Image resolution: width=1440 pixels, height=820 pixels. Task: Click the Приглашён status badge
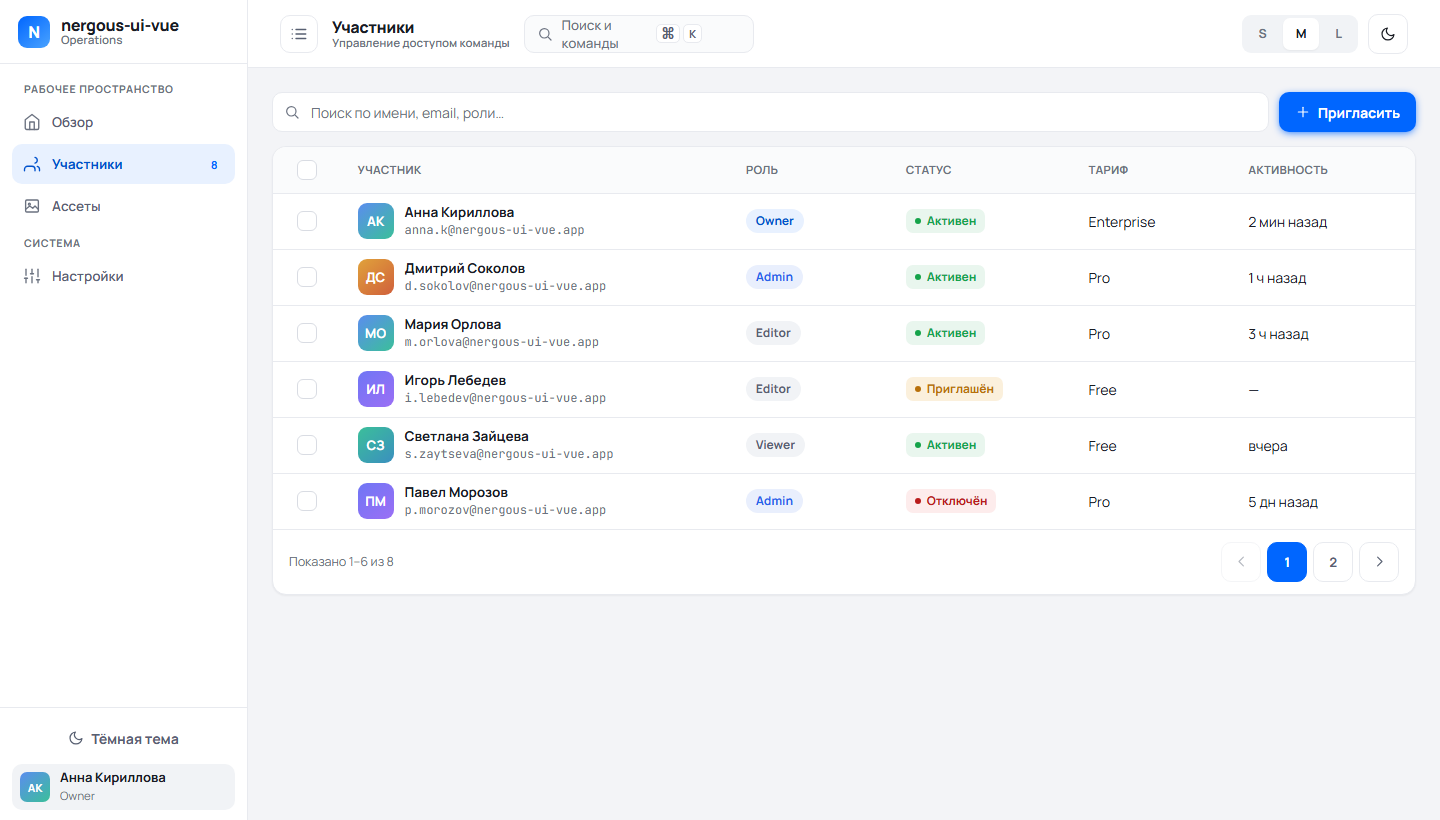pyautogui.click(x=954, y=389)
